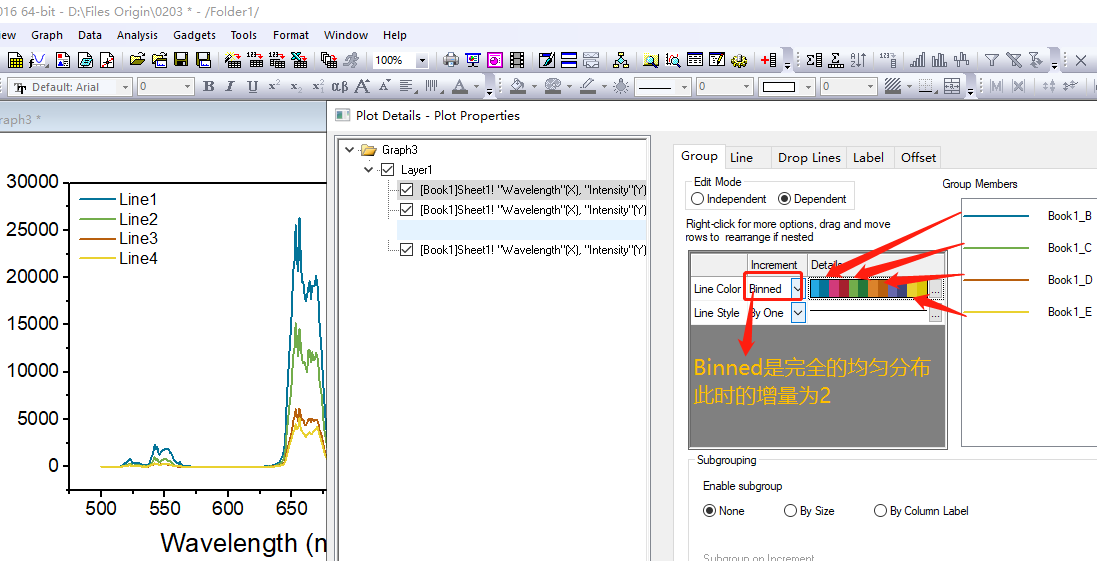Click the Line Color palette swatch strip
The width and height of the screenshot is (1097, 561).
point(868,288)
